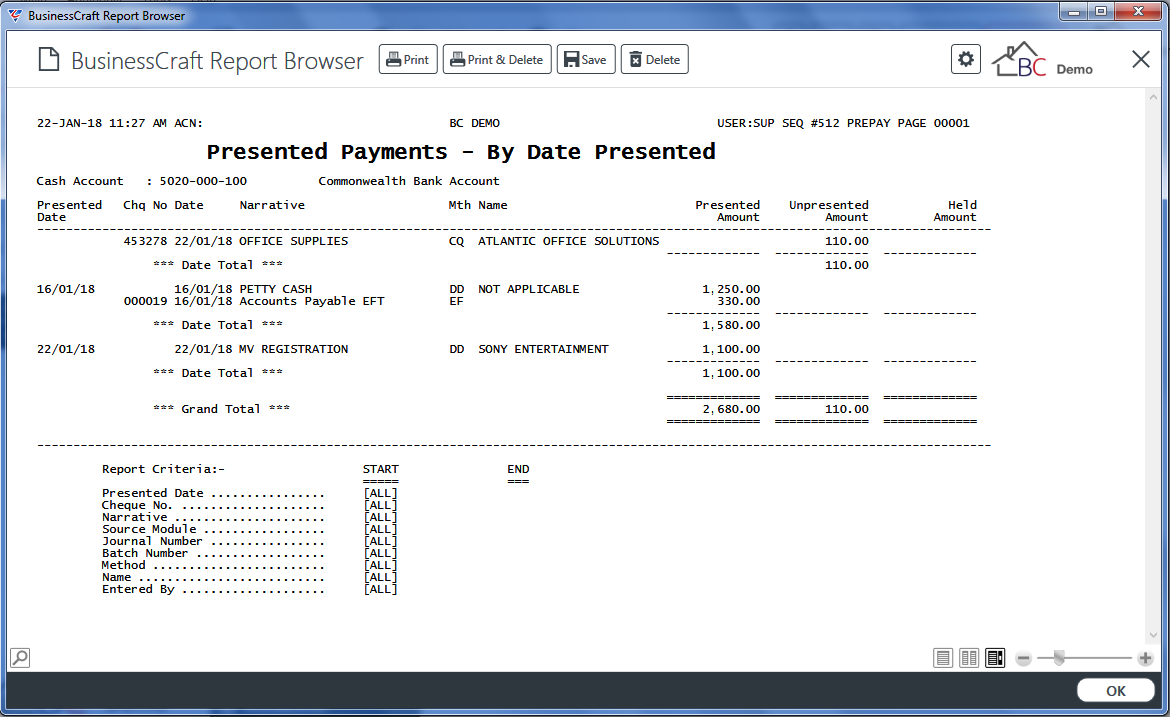Click the zoom out minus icon

pos(1024,658)
